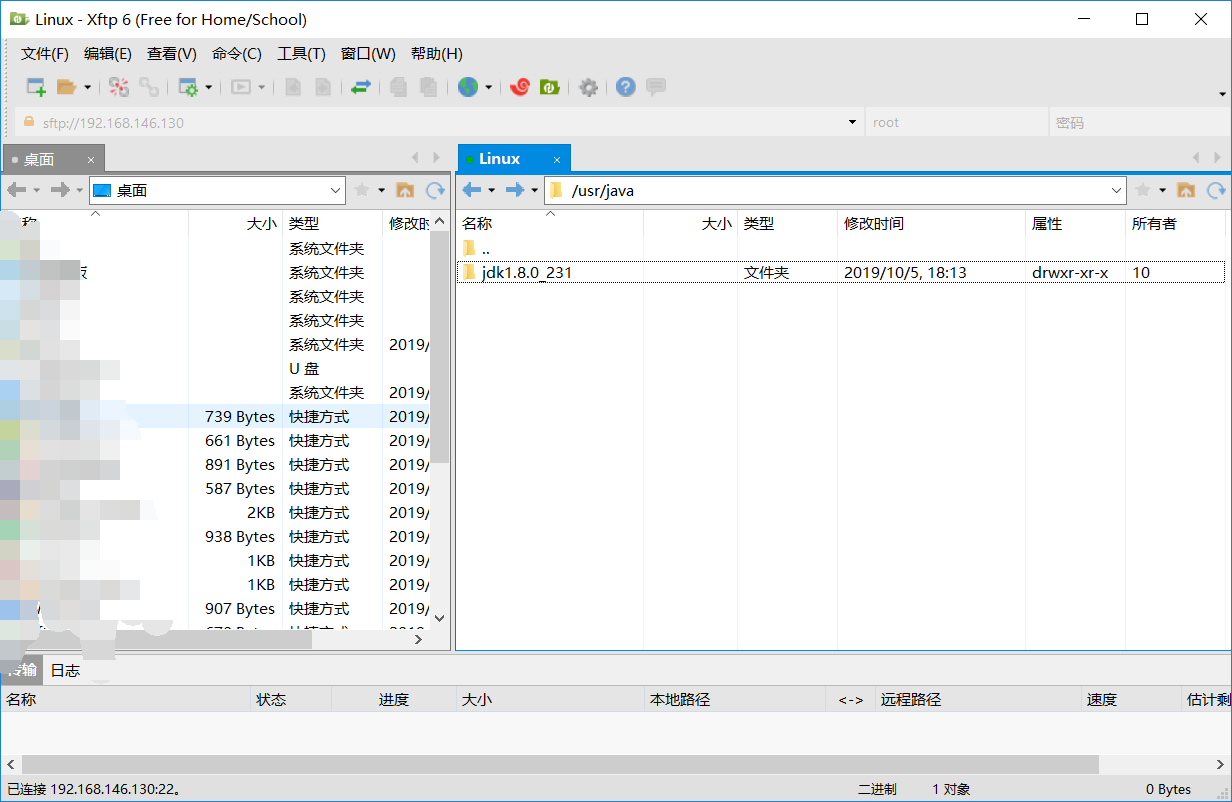The image size is (1232, 802).
Task: Sort remote files by 修改时间 column
Action: pos(931,224)
